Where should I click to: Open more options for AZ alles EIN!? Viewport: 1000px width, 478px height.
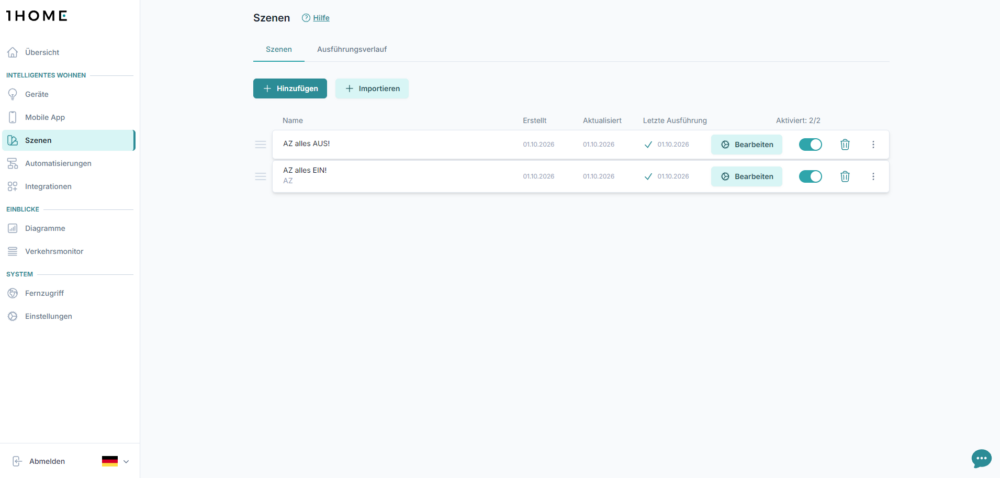coord(873,177)
